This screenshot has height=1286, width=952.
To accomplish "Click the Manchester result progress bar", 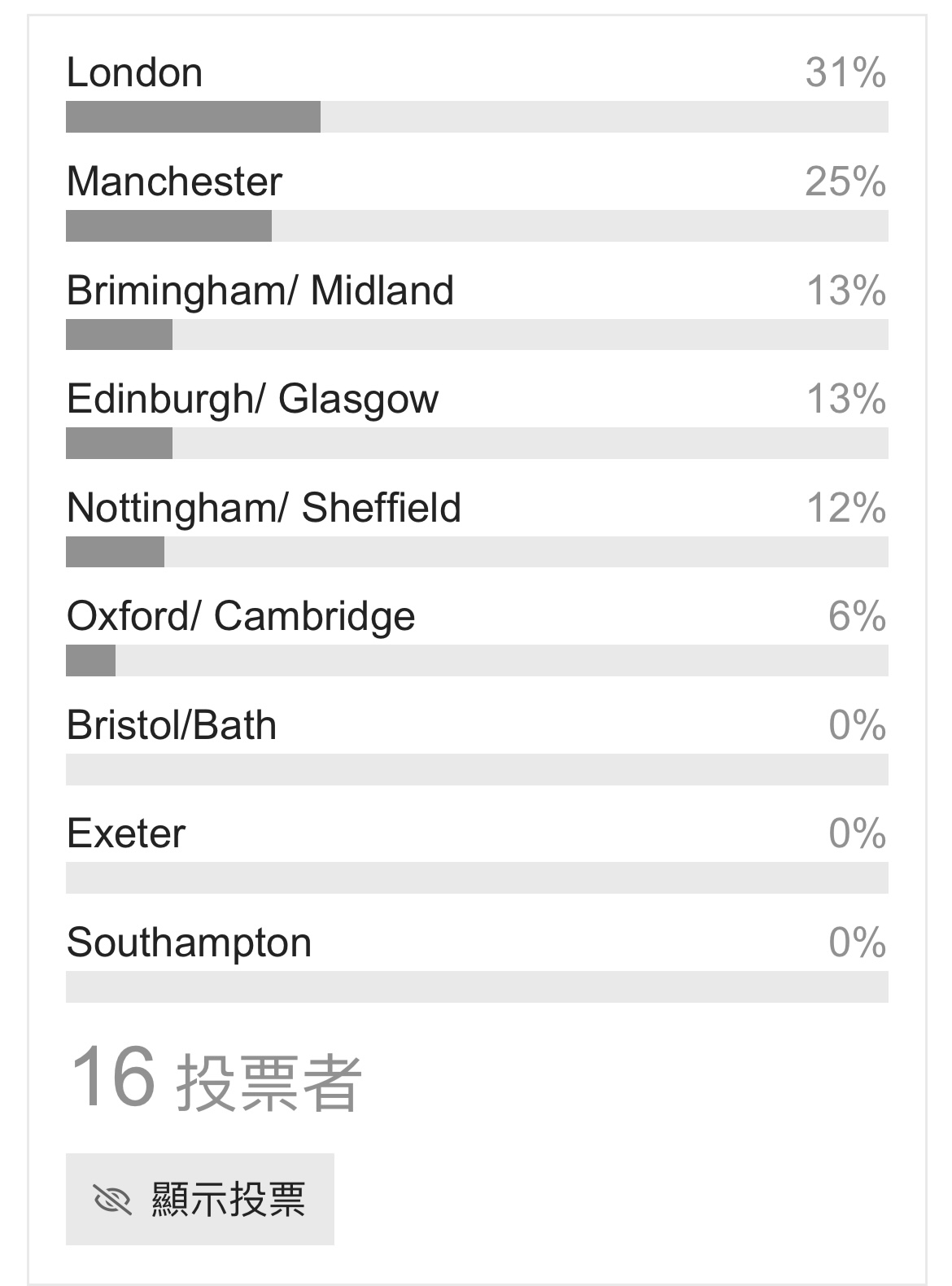I will tap(477, 225).
